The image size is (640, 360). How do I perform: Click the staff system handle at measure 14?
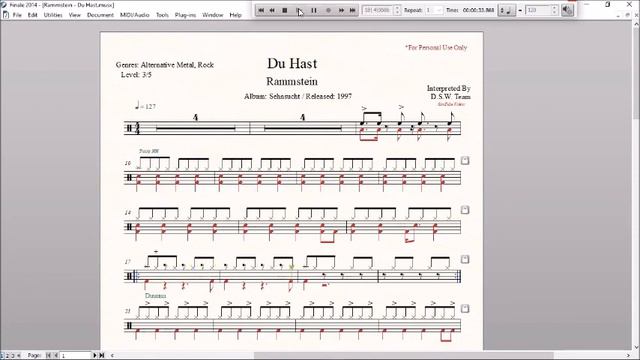click(465, 210)
